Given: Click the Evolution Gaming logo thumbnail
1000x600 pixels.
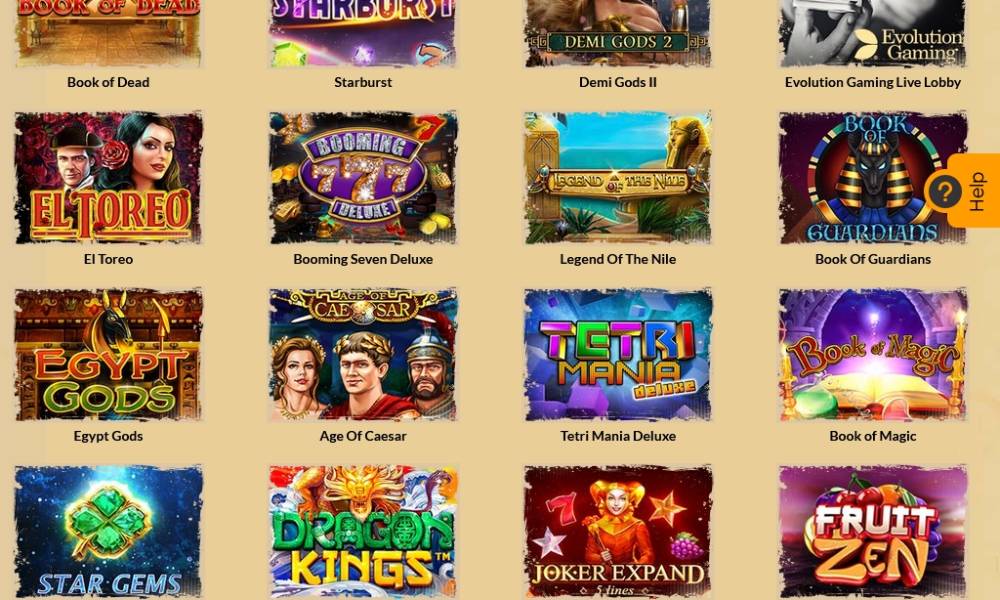Looking at the screenshot, I should click(873, 33).
